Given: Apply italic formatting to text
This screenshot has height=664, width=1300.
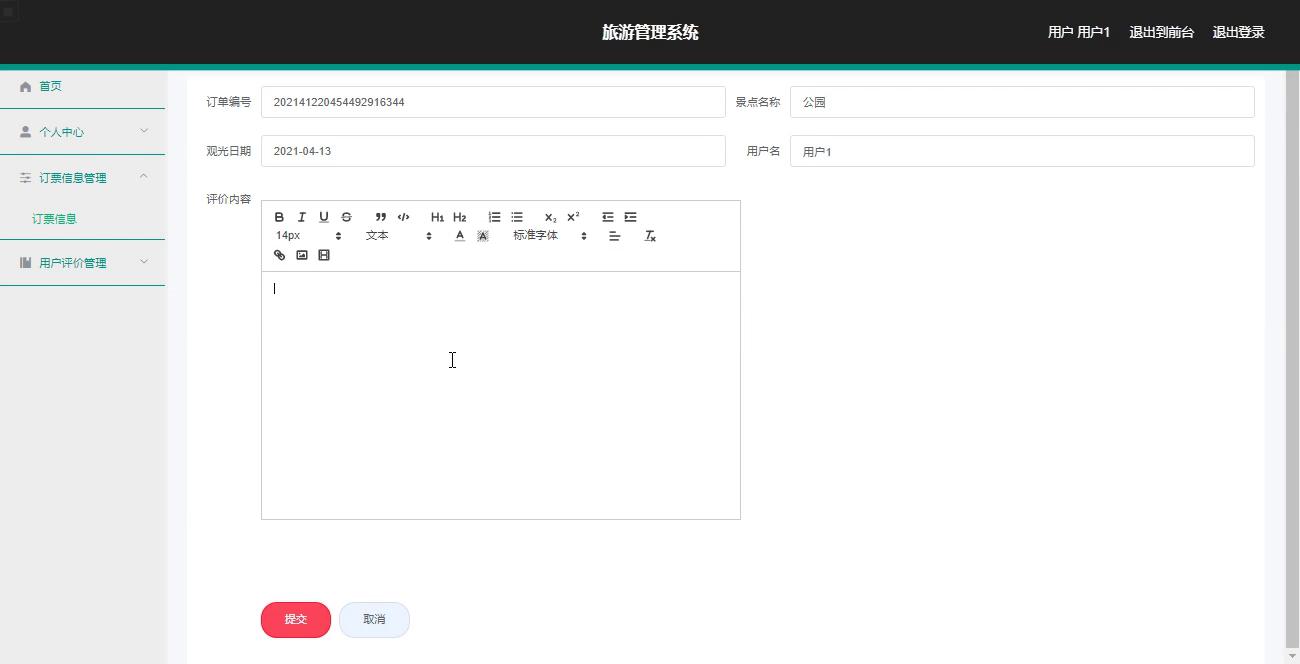Looking at the screenshot, I should pos(301,217).
